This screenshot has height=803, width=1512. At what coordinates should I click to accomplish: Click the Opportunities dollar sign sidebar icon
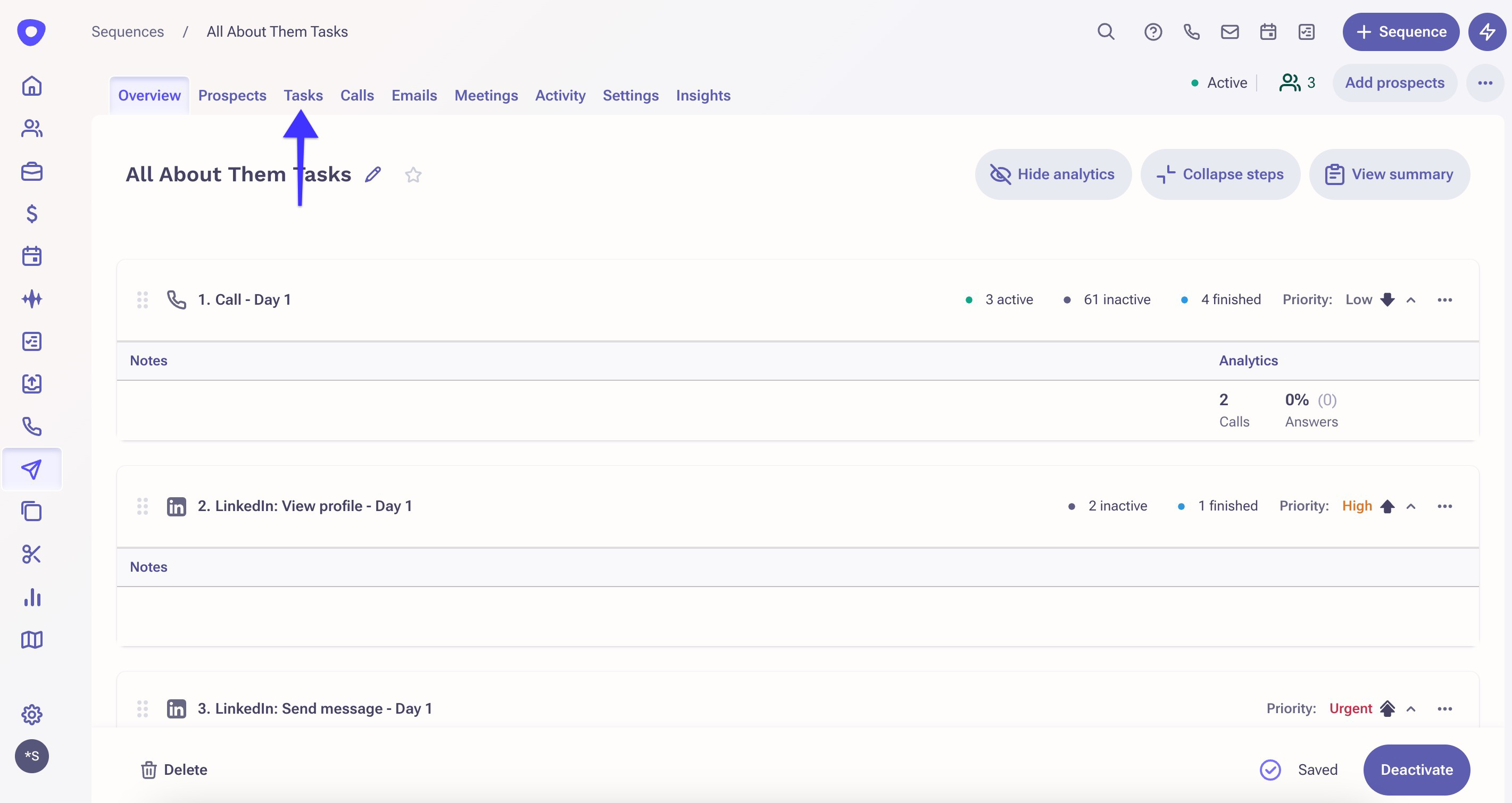(x=32, y=213)
